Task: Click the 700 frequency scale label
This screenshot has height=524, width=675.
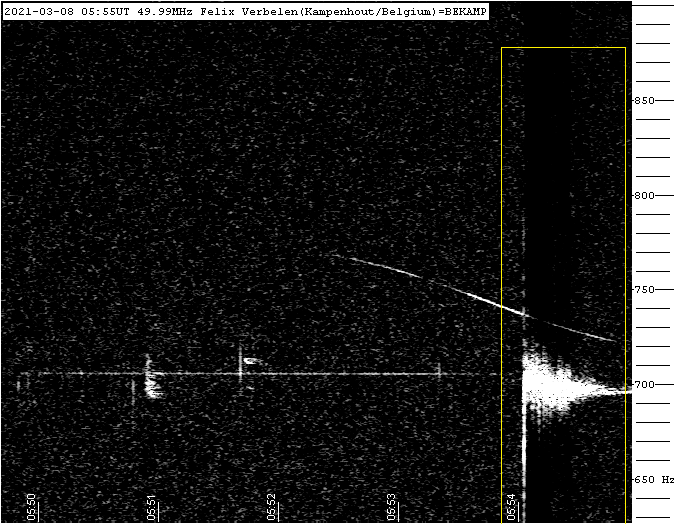Action: click(x=644, y=384)
